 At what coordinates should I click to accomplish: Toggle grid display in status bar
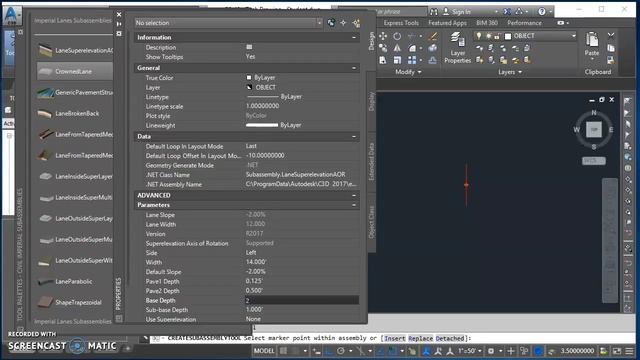pyautogui.click(x=283, y=351)
